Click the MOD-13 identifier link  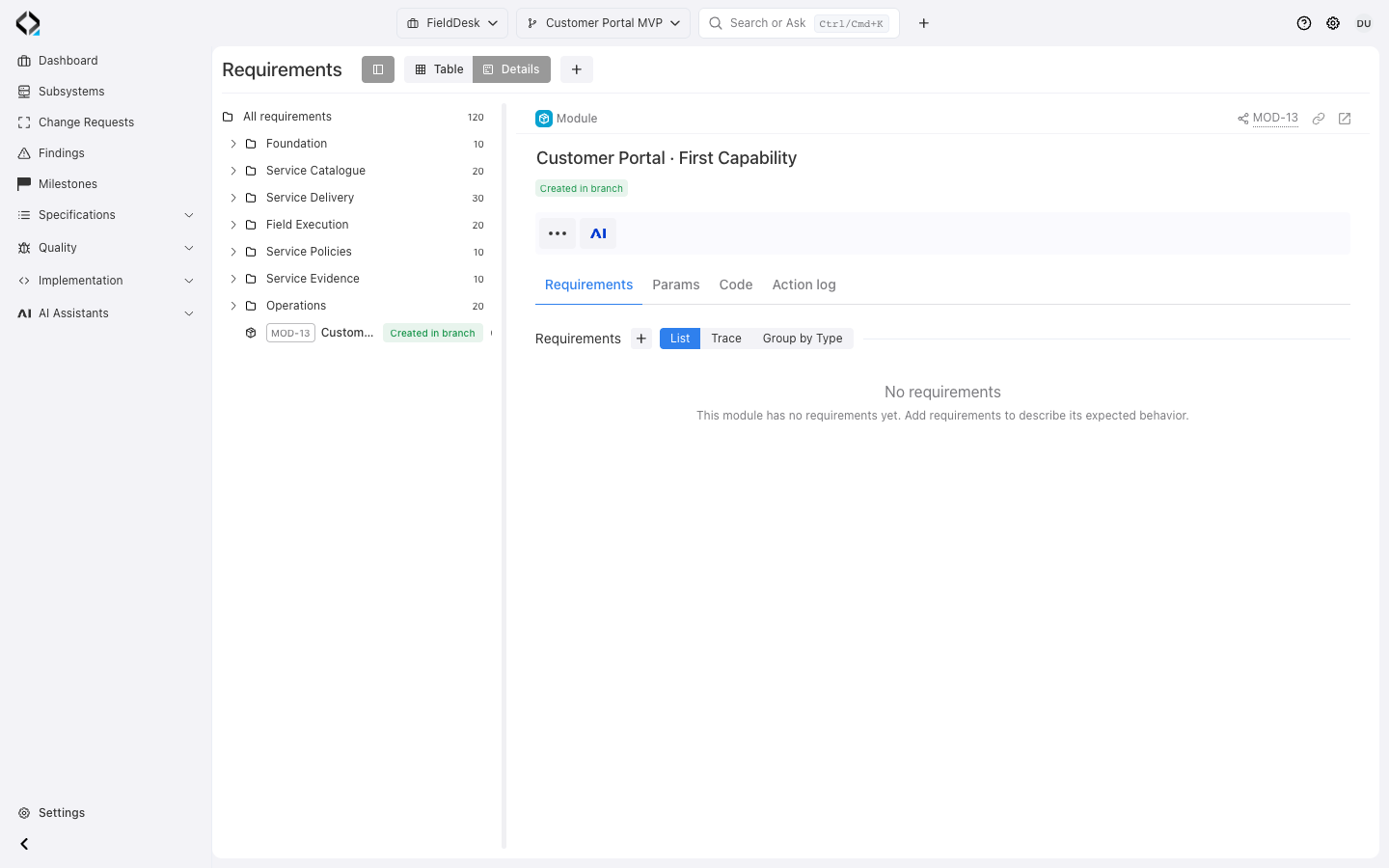click(x=1275, y=118)
